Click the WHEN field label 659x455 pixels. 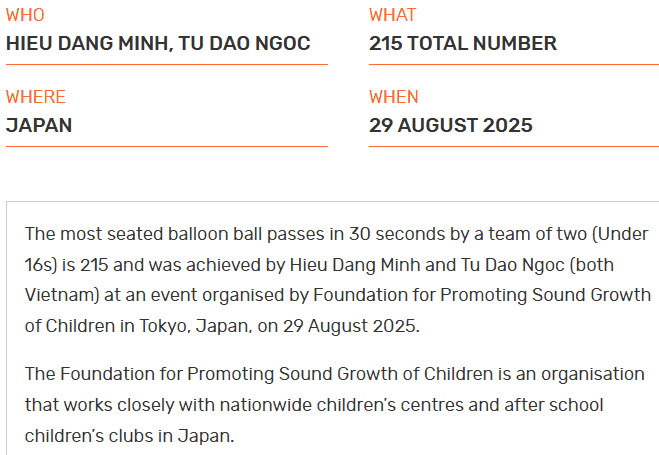coord(394,97)
